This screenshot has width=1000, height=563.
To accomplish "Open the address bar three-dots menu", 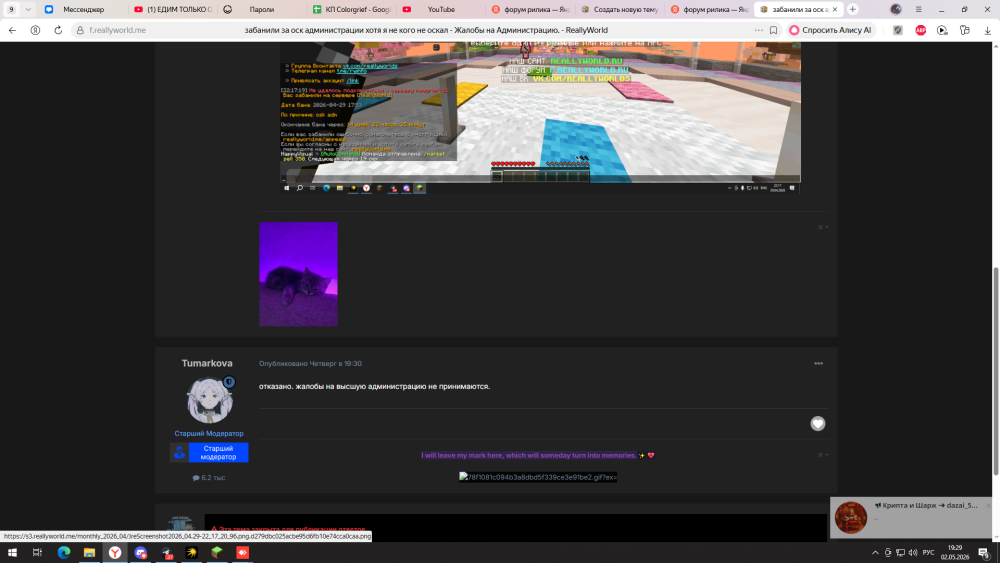I will pyautogui.click(x=758, y=30).
